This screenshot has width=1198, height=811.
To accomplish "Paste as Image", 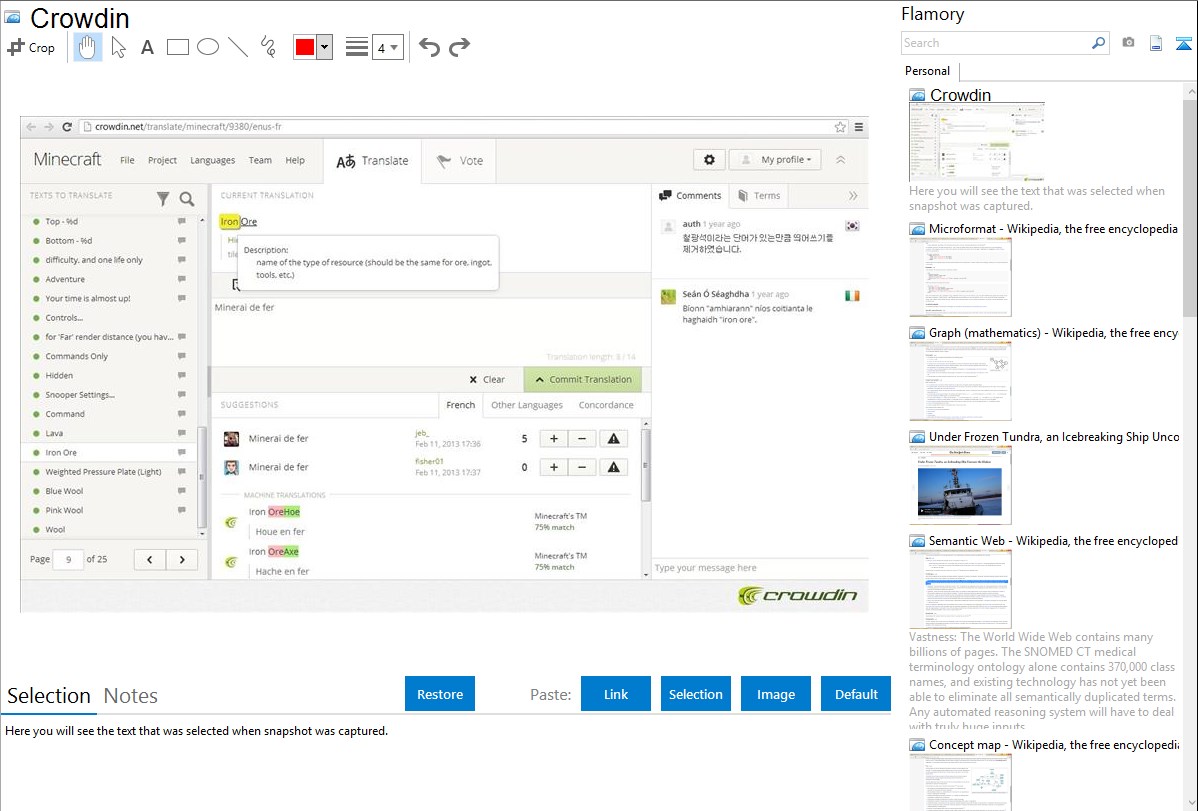I will (x=776, y=694).
